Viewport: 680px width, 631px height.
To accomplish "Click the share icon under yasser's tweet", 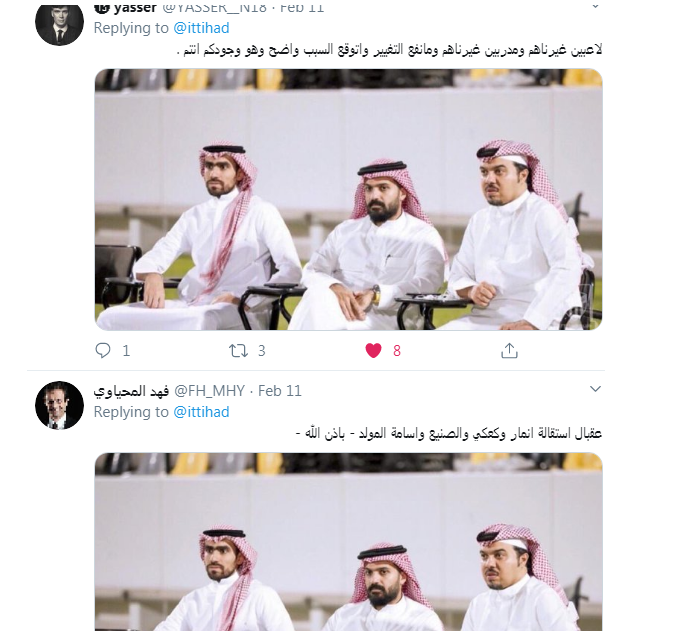I will (x=509, y=350).
